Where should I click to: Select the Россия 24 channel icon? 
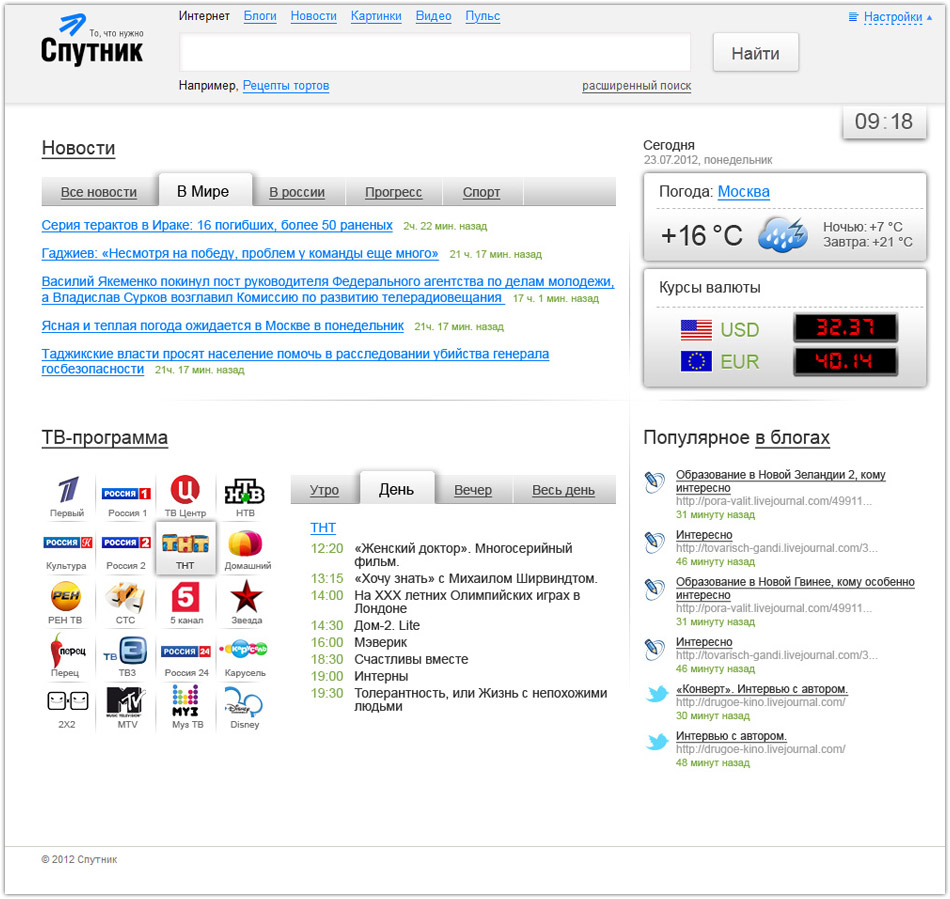(186, 651)
